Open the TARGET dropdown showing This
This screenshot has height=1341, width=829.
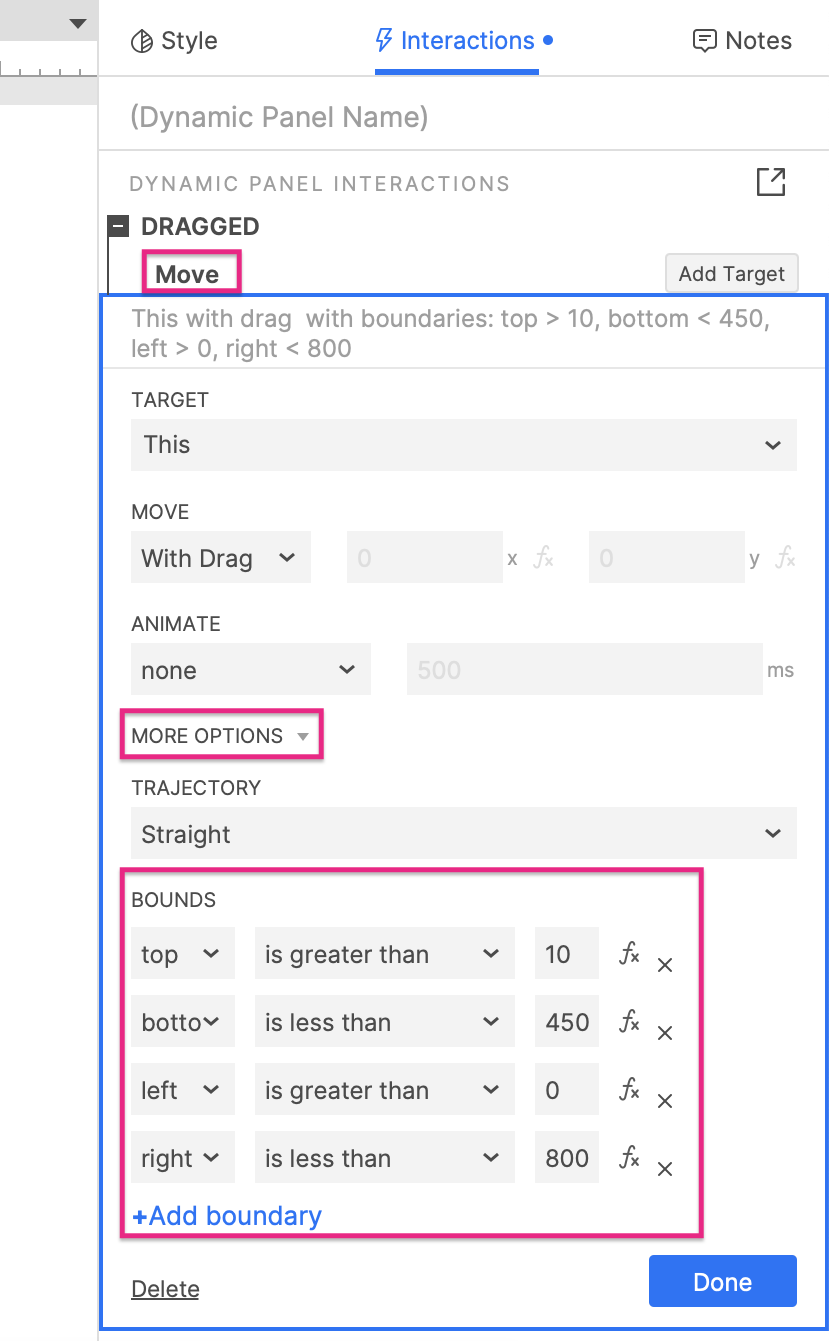463,445
